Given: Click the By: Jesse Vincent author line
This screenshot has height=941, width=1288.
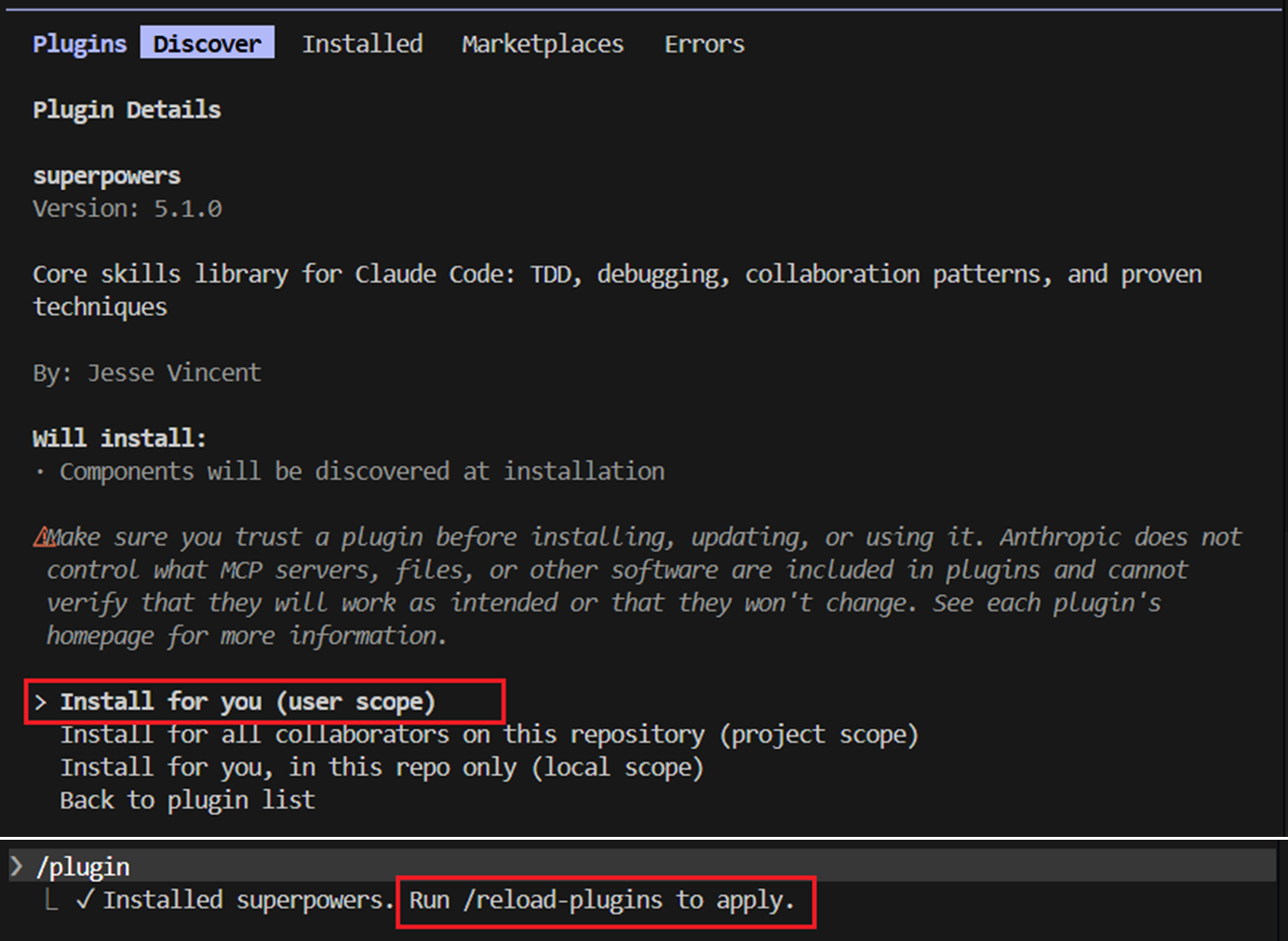Looking at the screenshot, I should coord(146,373).
